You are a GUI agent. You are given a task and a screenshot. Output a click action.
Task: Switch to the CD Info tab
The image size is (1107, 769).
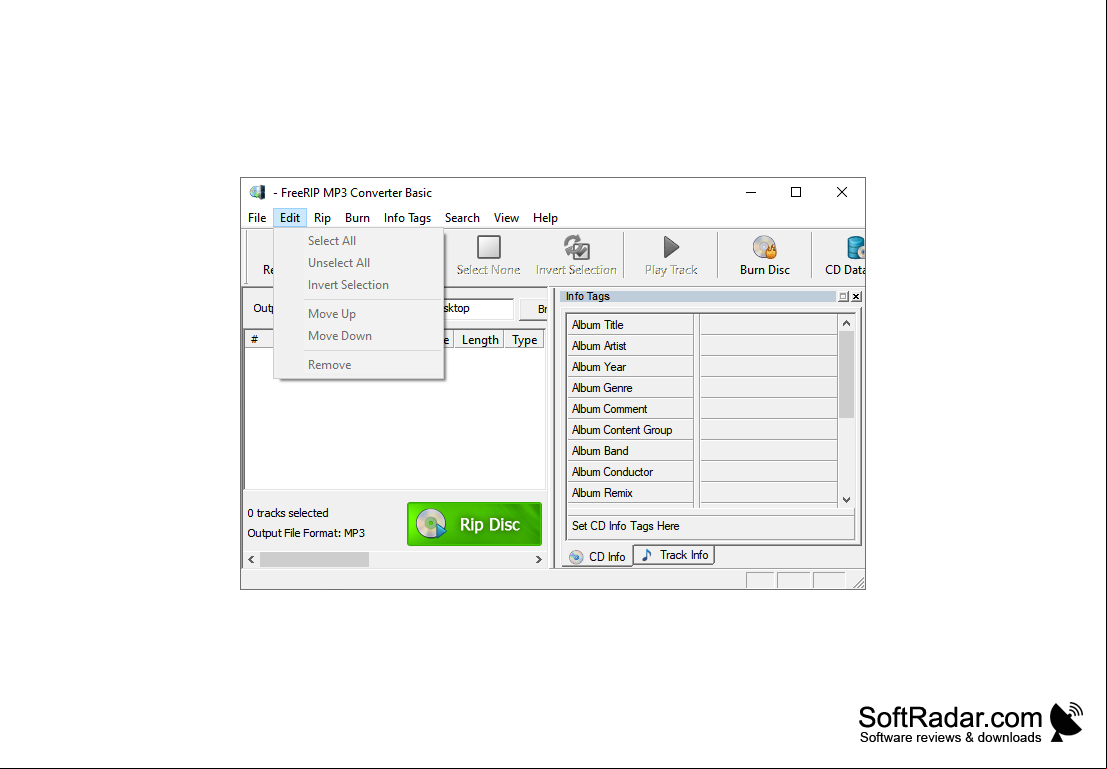[597, 556]
